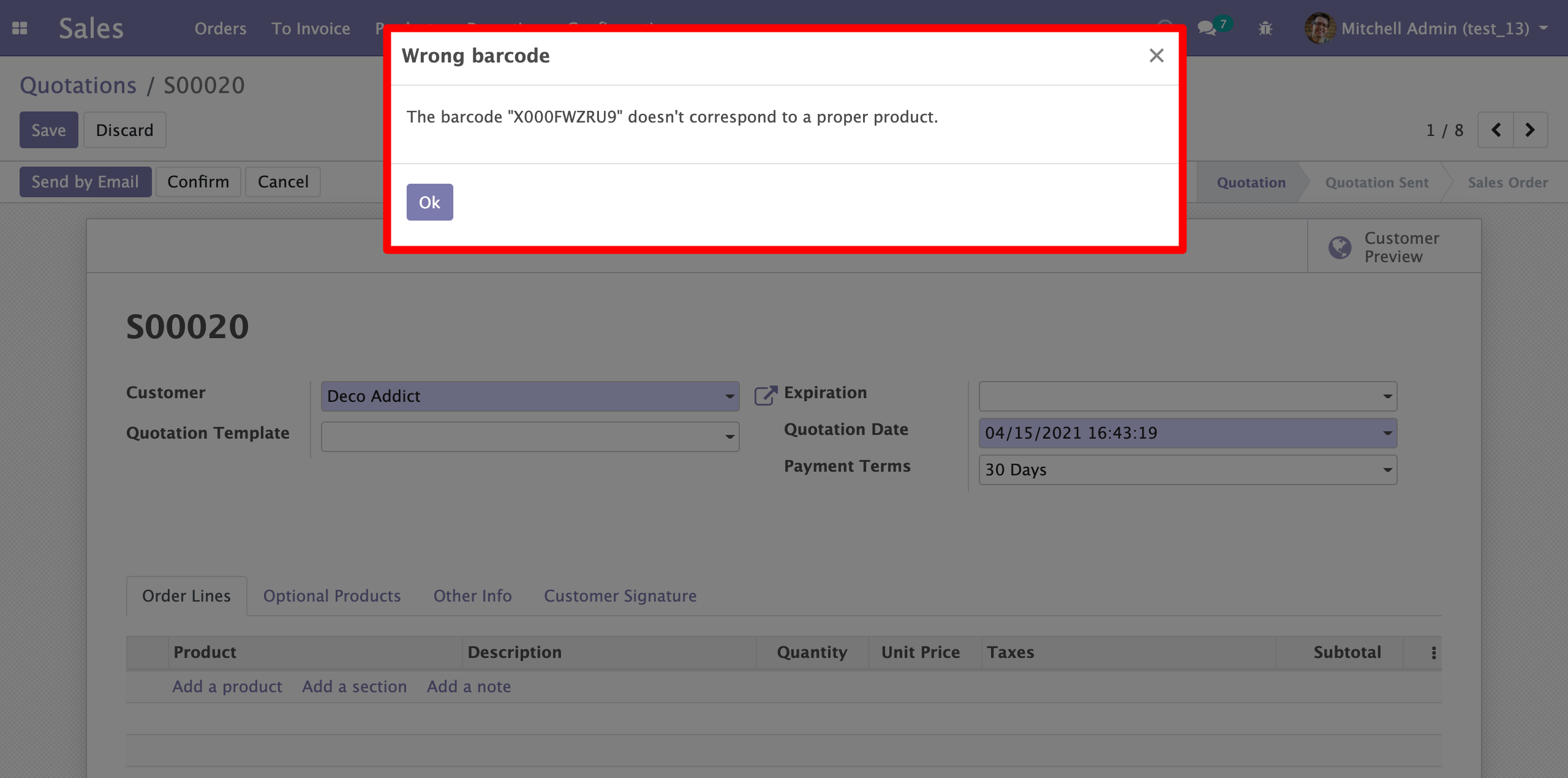This screenshot has width=1568, height=778.
Task: Open the conversations chat icon
Action: (1207, 28)
